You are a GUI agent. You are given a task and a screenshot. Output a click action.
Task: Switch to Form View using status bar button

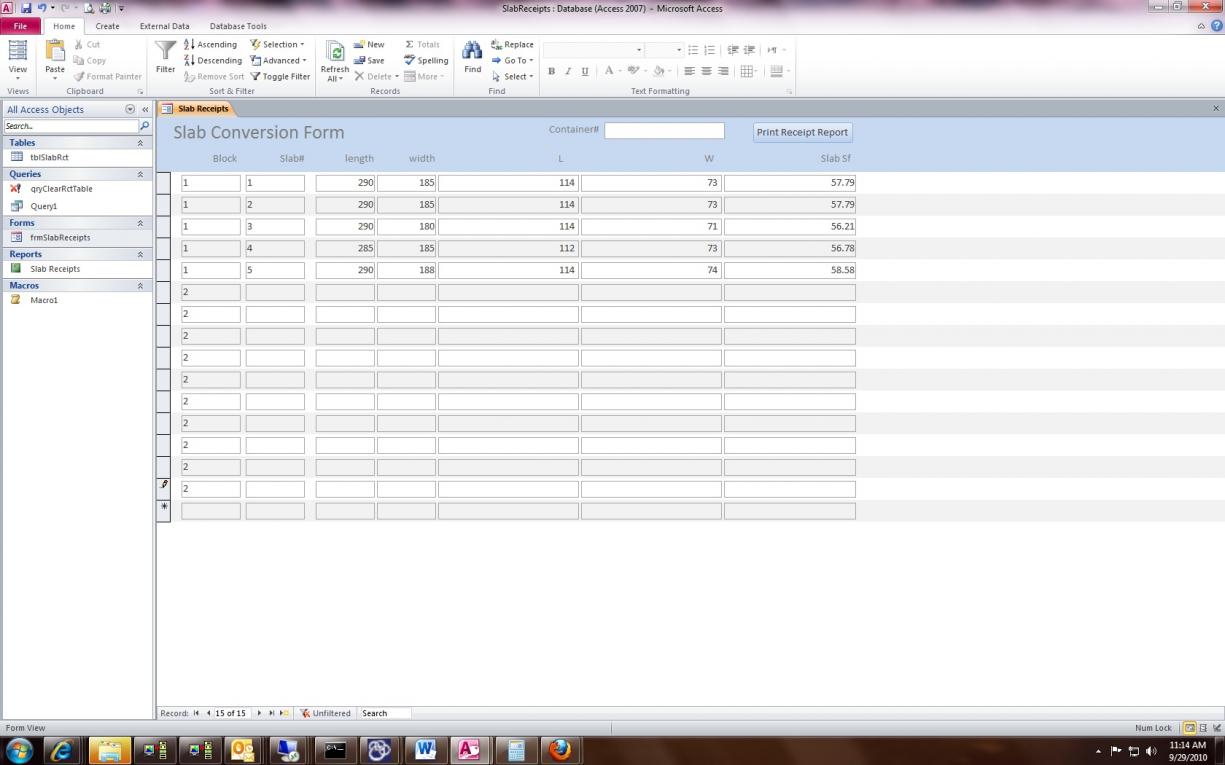pos(1190,728)
